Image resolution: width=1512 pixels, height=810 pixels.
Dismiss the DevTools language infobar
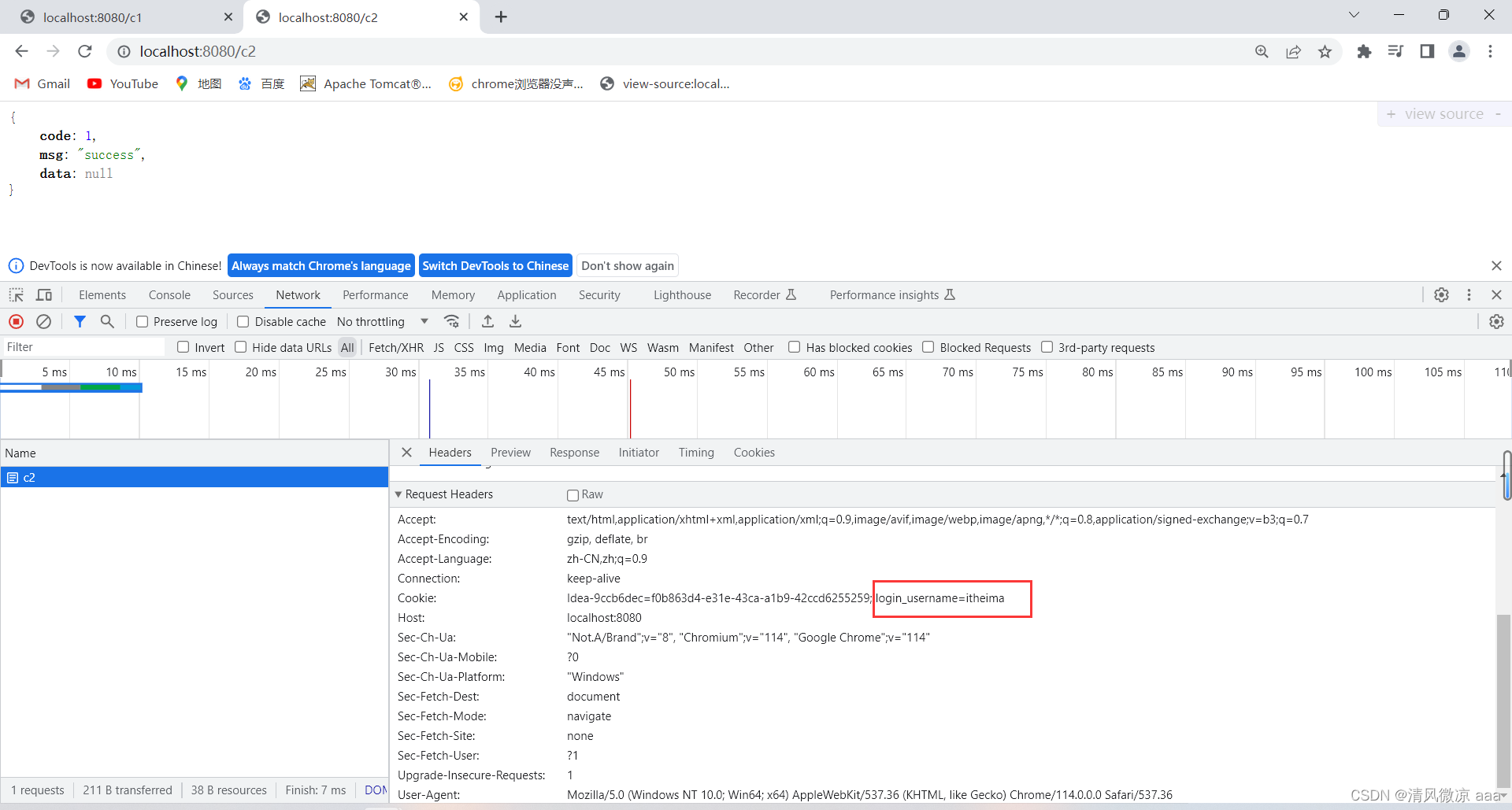[x=1496, y=266]
